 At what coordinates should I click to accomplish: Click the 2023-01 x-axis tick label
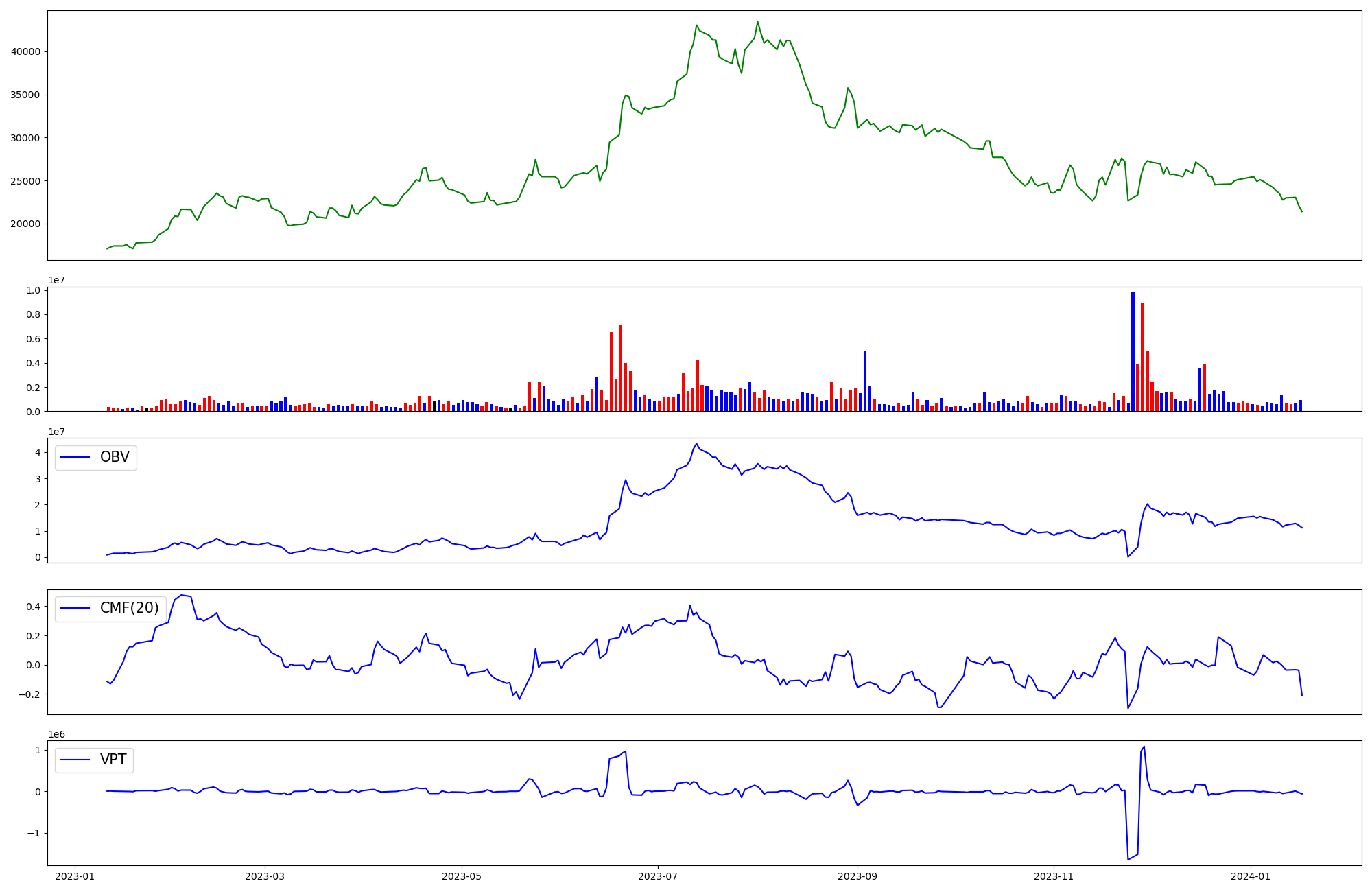pos(75,876)
